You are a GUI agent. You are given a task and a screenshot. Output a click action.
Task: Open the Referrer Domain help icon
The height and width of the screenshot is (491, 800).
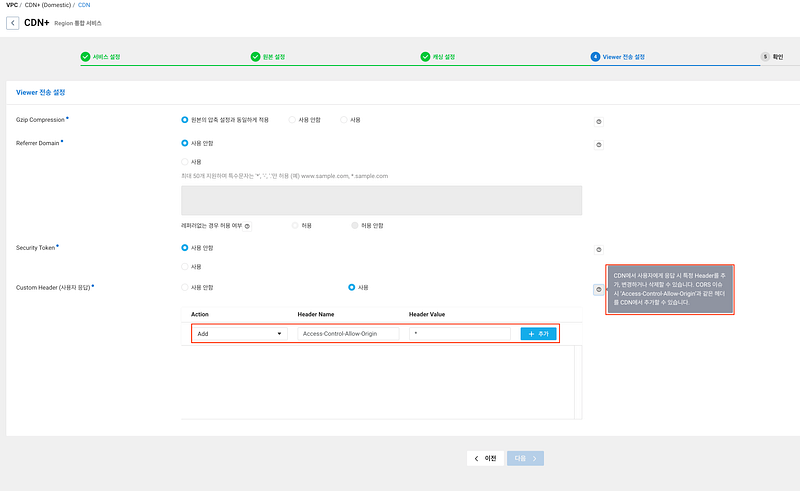click(598, 145)
